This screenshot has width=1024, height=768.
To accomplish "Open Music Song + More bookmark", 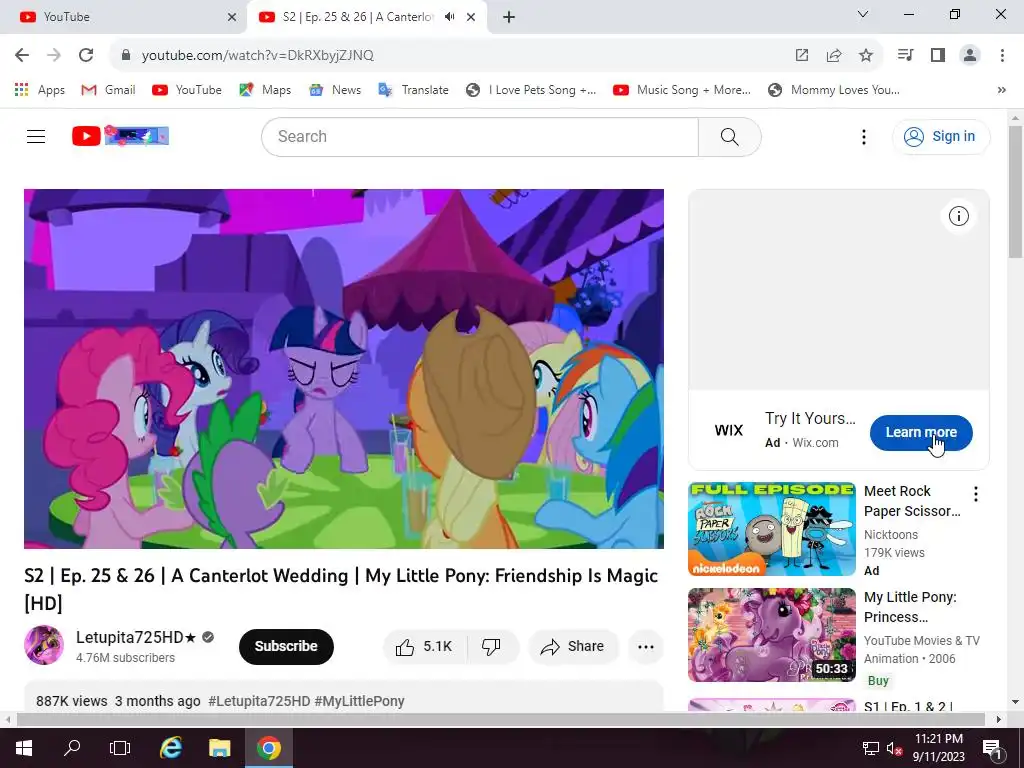I will (x=682, y=90).
